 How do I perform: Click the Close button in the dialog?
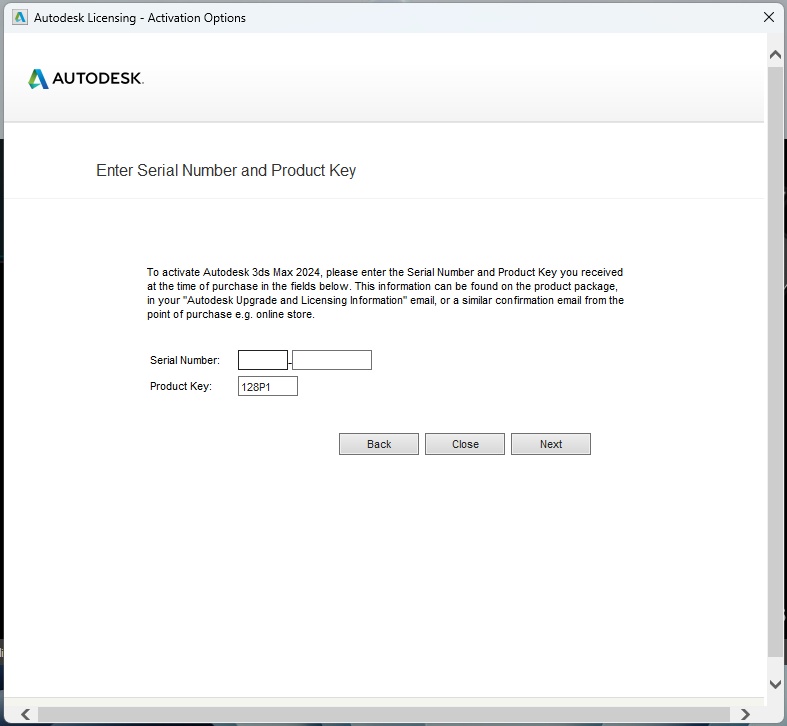[x=465, y=444]
